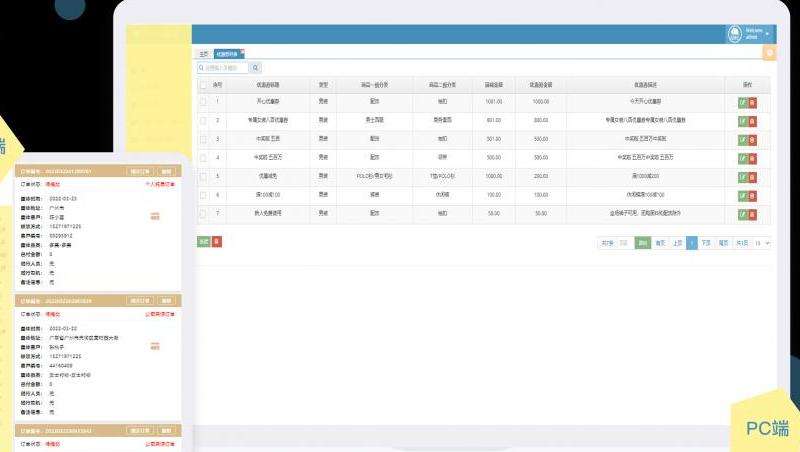
Task: Click red delete icon on coupon row 5
Action: (x=752, y=177)
